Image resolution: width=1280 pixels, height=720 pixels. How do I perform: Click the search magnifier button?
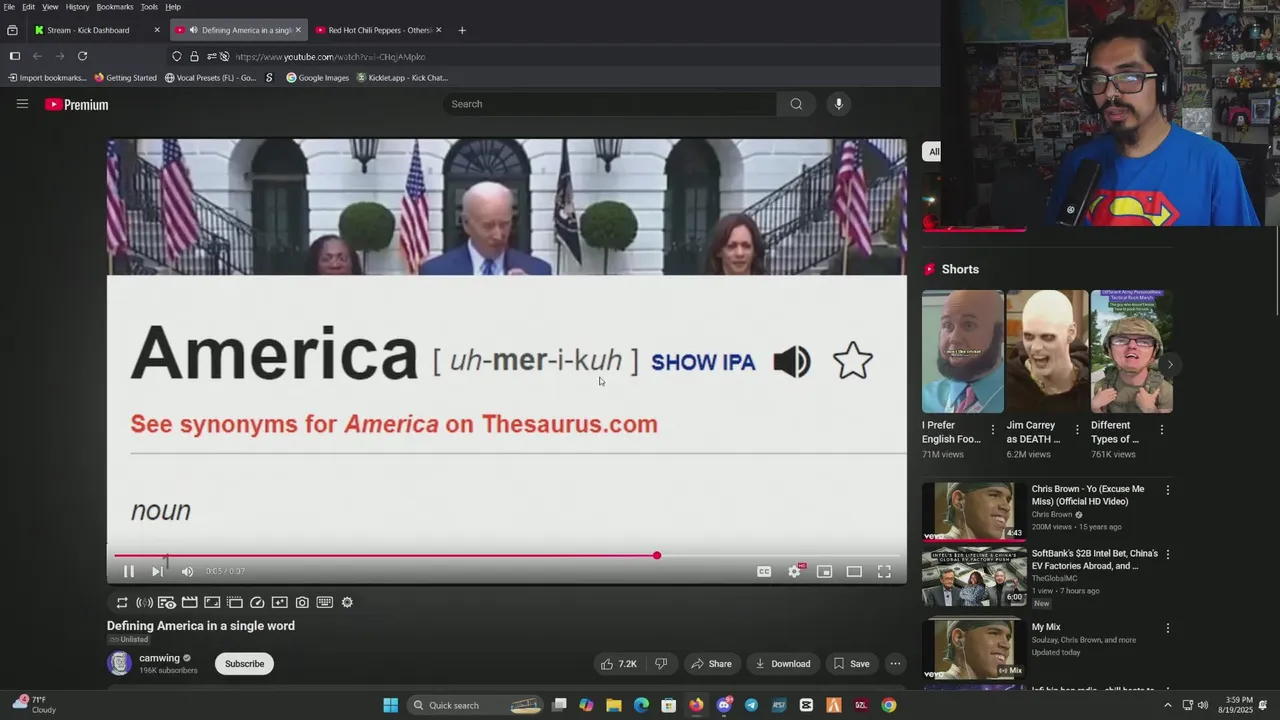coord(796,104)
